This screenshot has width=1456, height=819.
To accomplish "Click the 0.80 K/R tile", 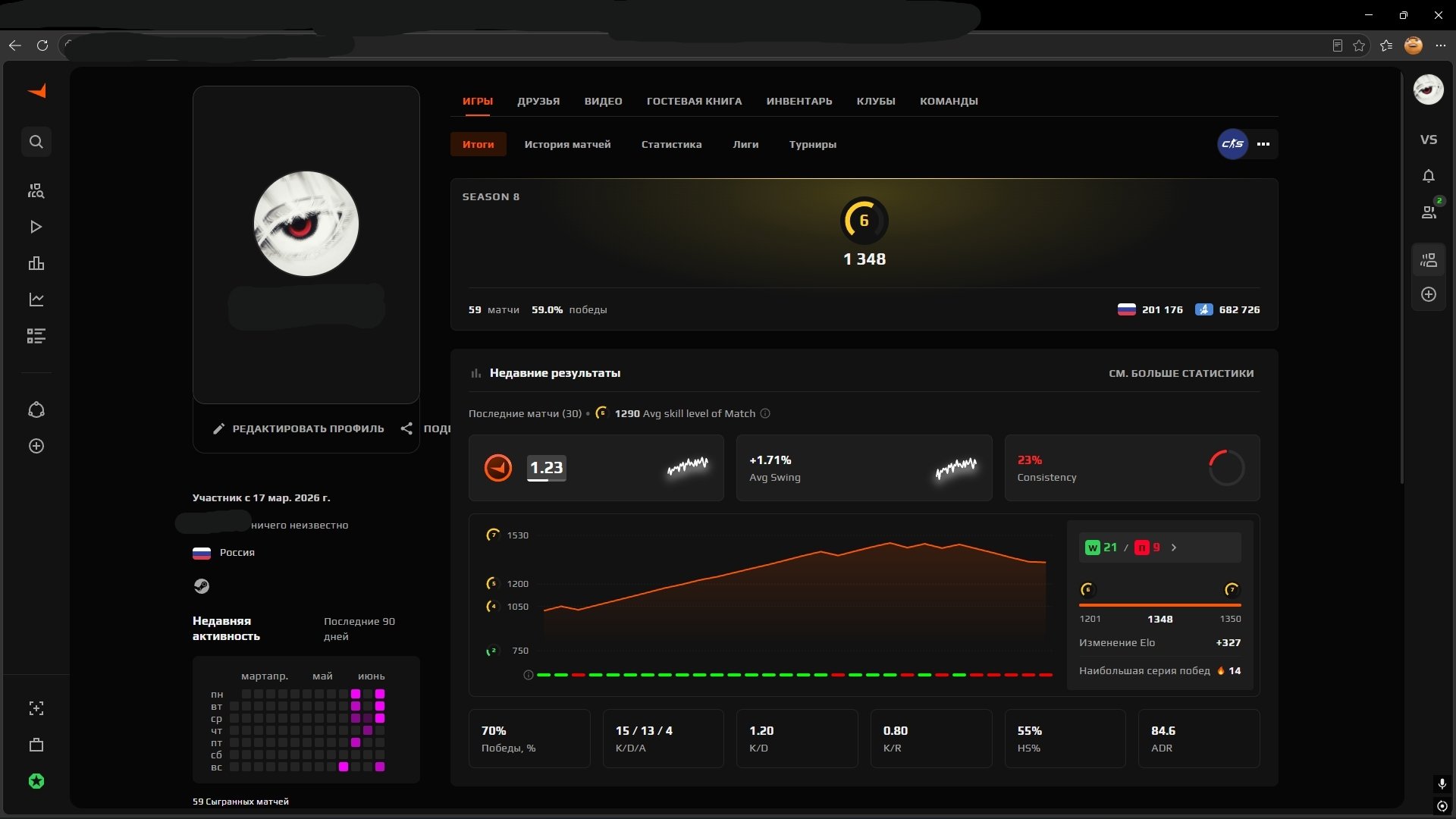I will pyautogui.click(x=931, y=739).
